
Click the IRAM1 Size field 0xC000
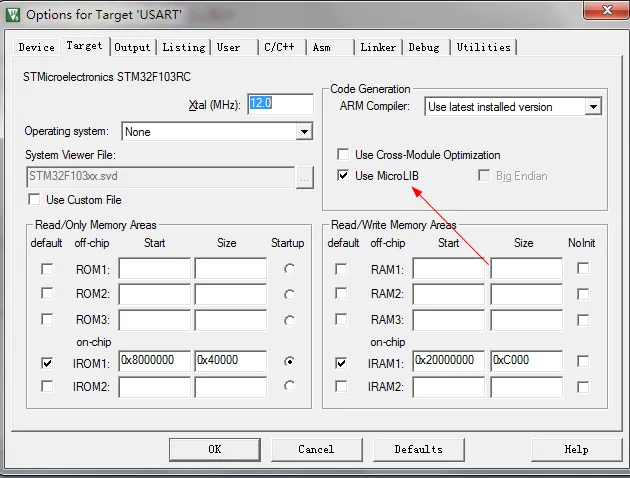coord(526,361)
